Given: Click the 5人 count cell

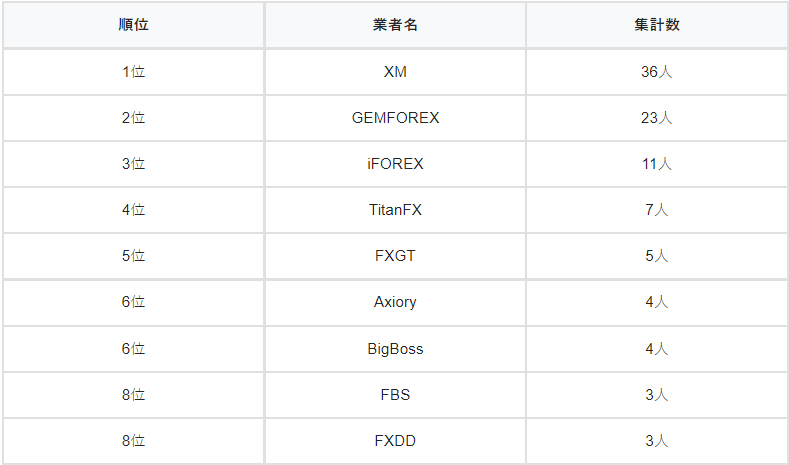Looking at the screenshot, I should tap(656, 256).
